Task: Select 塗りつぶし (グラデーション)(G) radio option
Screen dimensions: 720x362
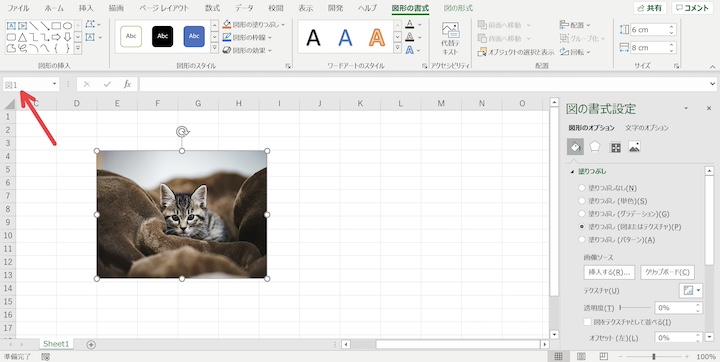Action: pyautogui.click(x=582, y=214)
